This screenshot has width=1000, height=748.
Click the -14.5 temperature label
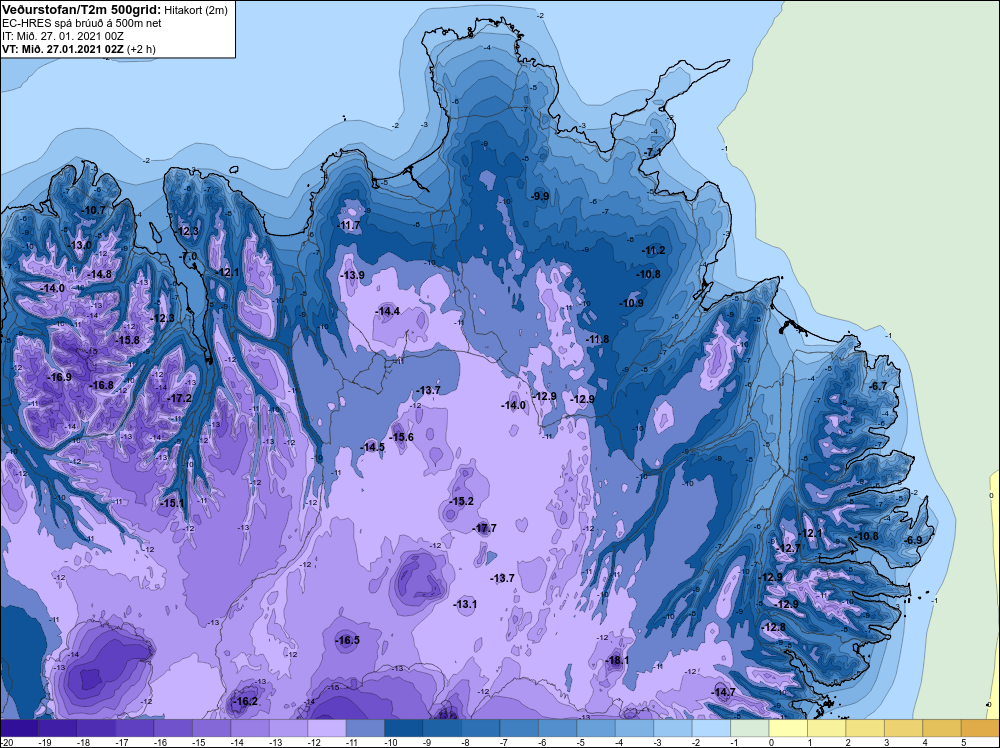[373, 447]
